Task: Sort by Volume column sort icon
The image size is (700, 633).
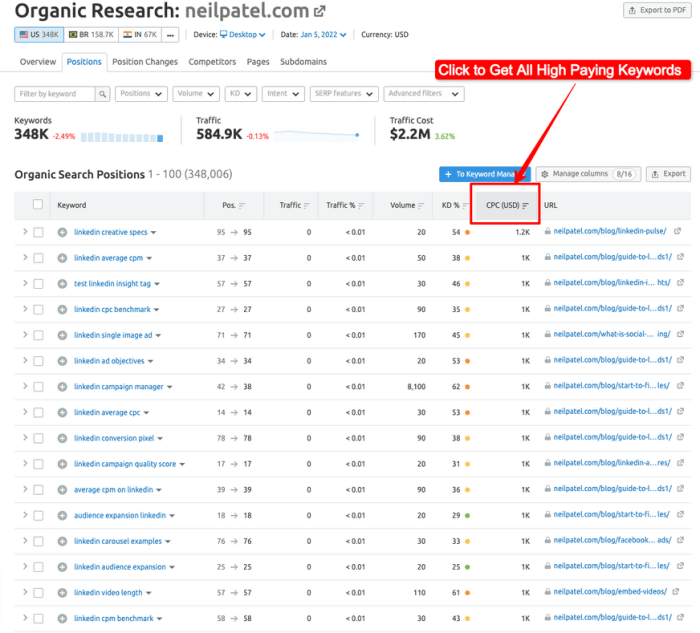Action: click(x=421, y=206)
